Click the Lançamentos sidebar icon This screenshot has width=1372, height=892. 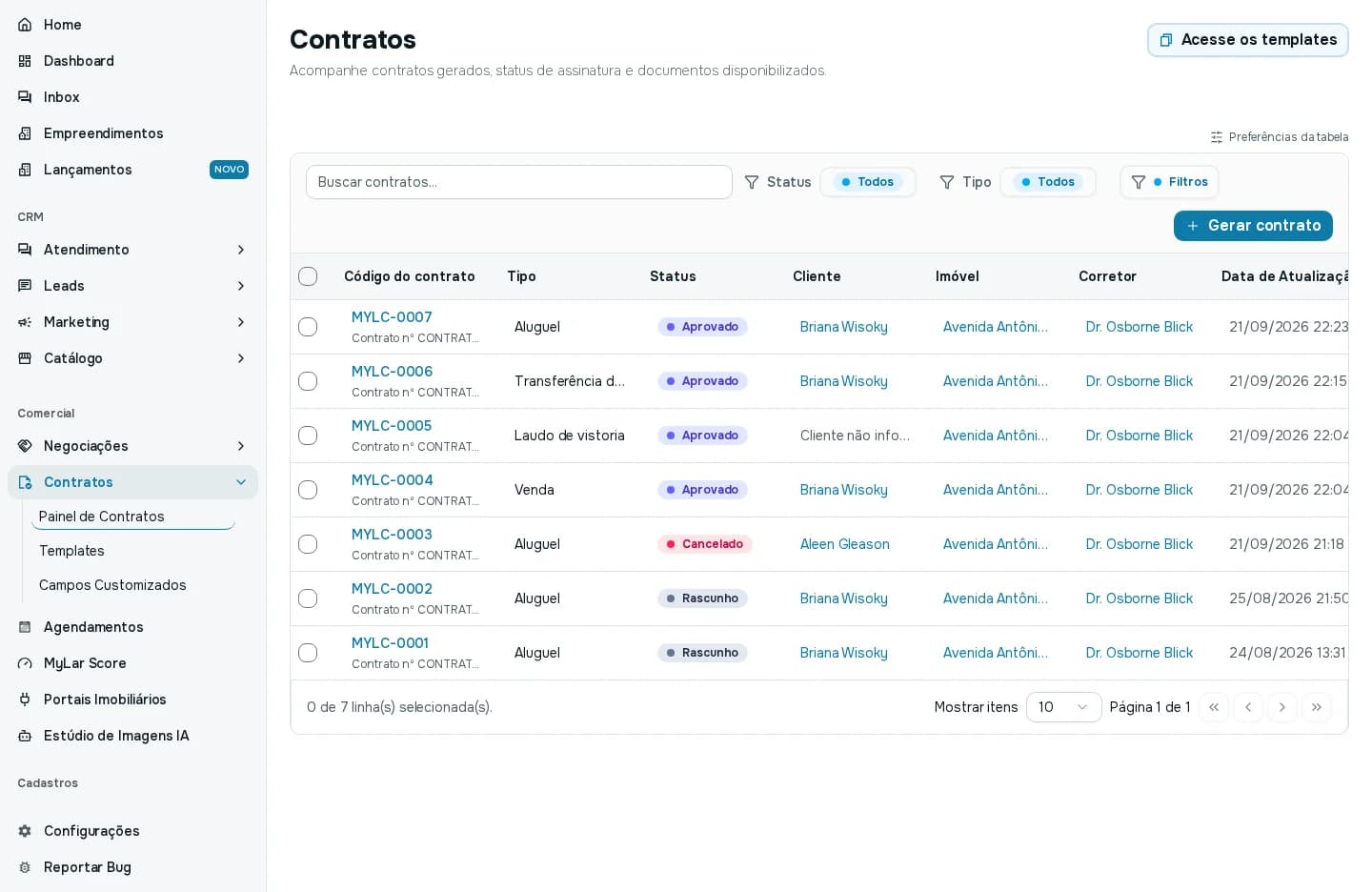click(25, 170)
